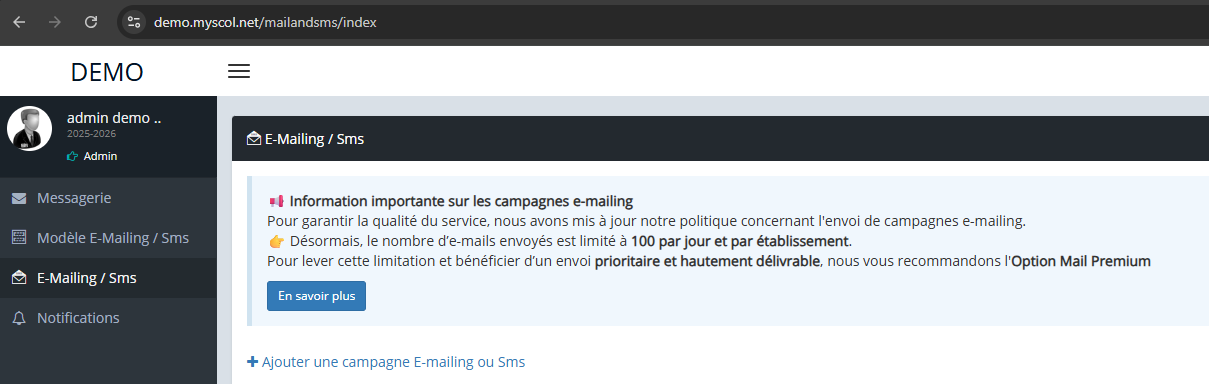Image resolution: width=1209 pixels, height=384 pixels.
Task: Click the Modèle E-Mailing template icon
Action: [19, 238]
